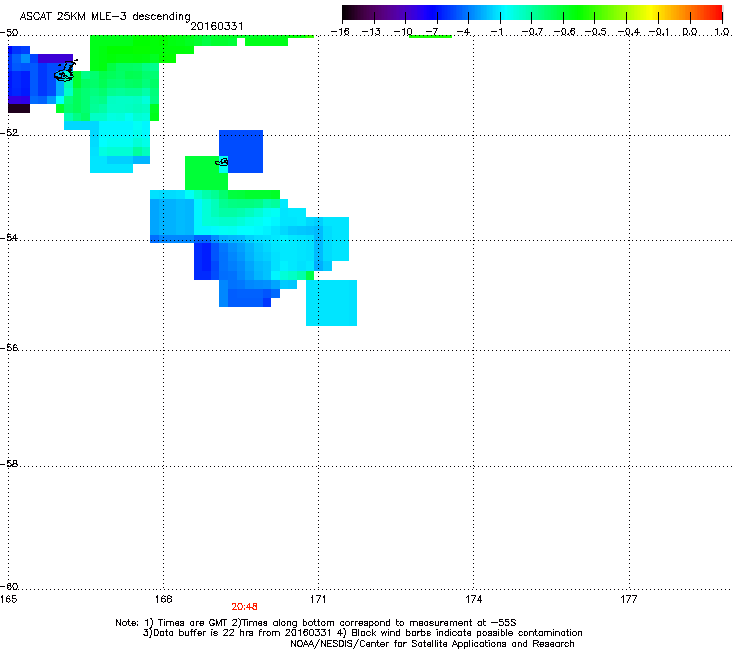This screenshot has height=650, width=740.
Task: Click the yellow section of the color bar
Action: tap(651, 12)
